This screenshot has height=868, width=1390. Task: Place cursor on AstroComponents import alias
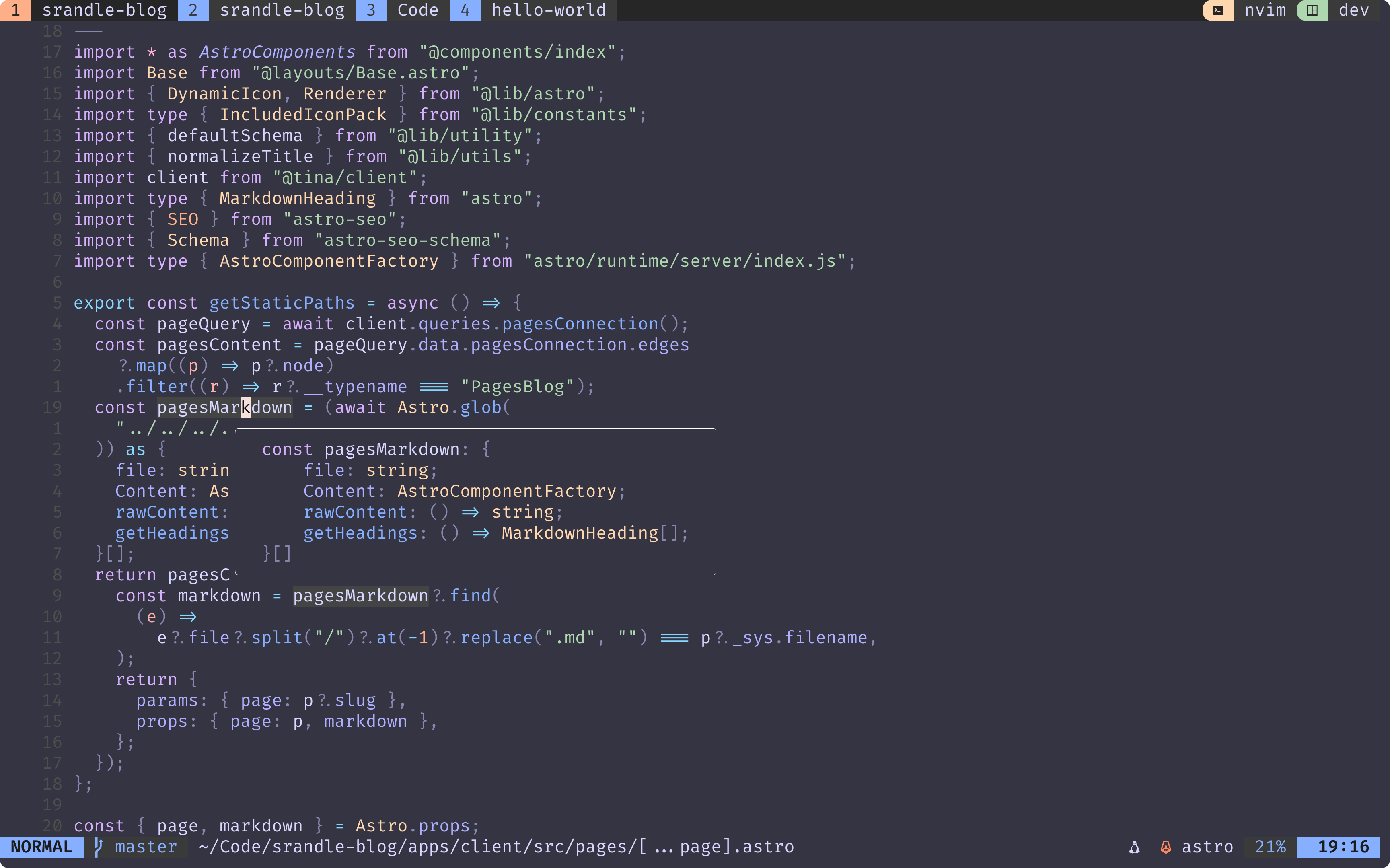click(x=277, y=51)
